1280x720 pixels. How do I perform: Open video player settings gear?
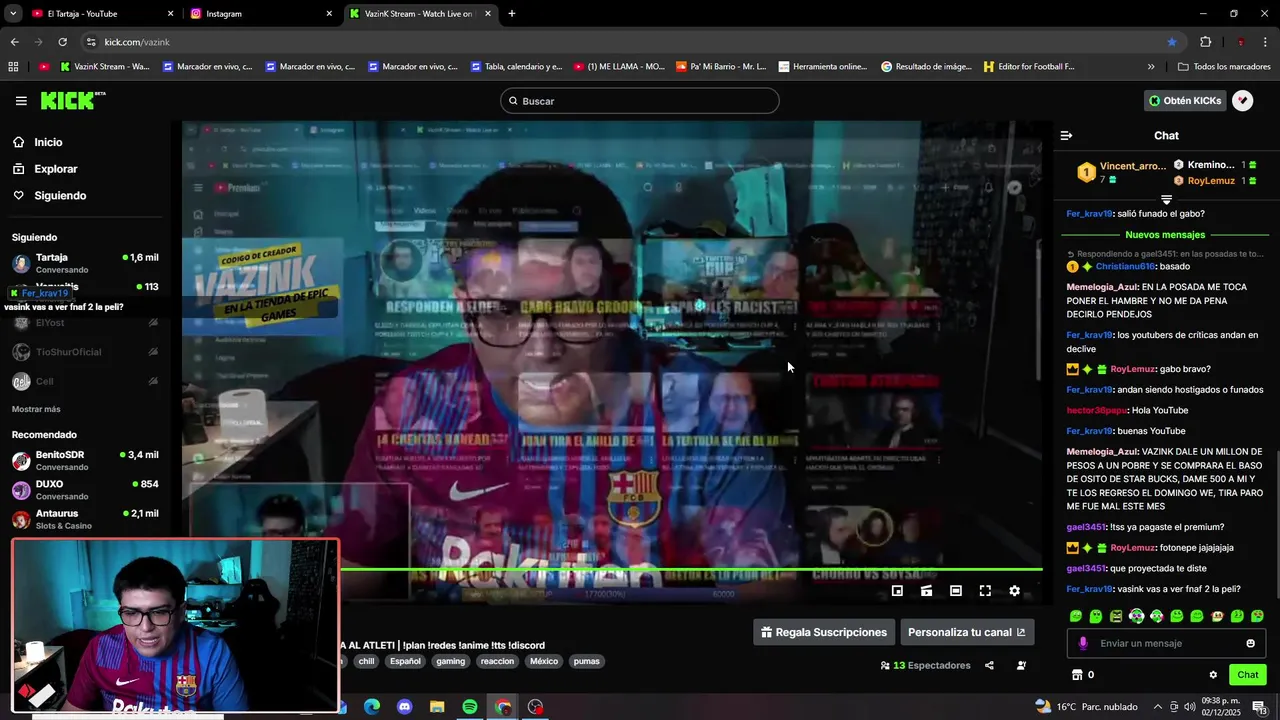[1014, 591]
